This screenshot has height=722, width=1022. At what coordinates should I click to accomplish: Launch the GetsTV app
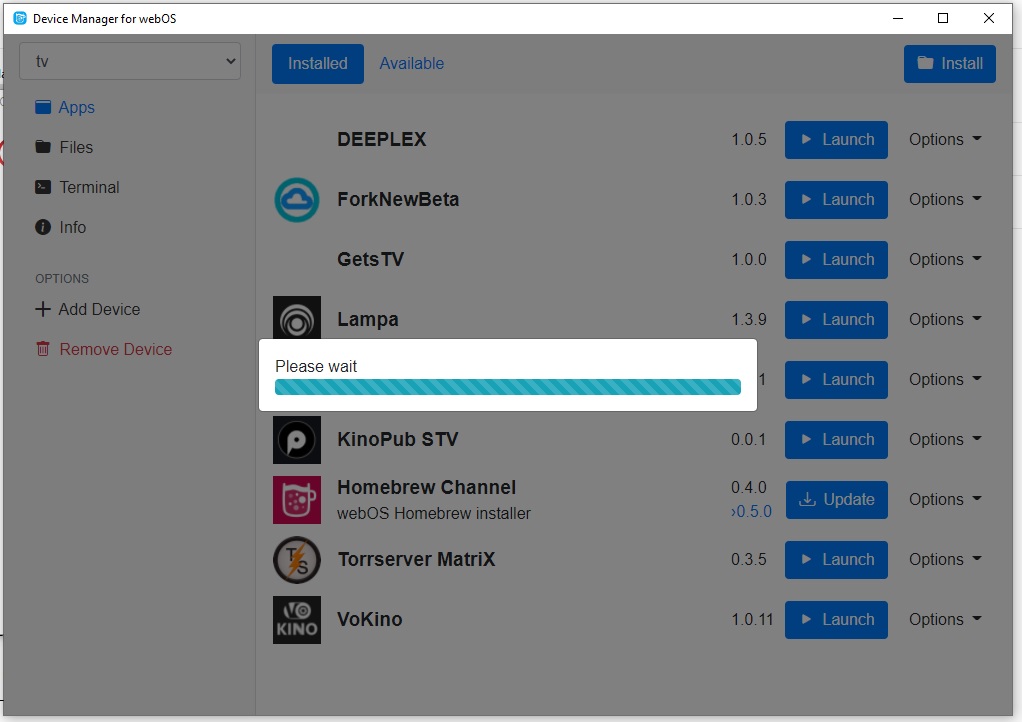click(x=836, y=260)
